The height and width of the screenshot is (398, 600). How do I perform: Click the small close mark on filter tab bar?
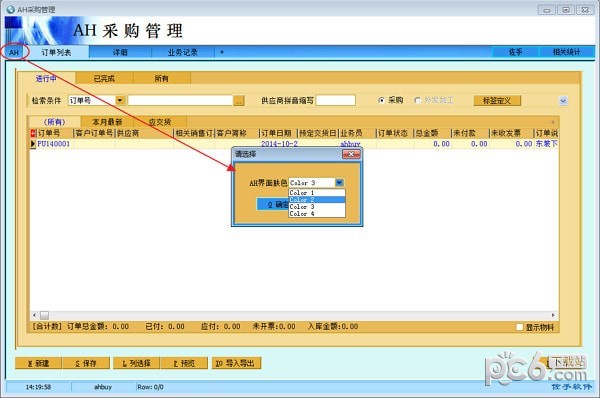point(553,122)
